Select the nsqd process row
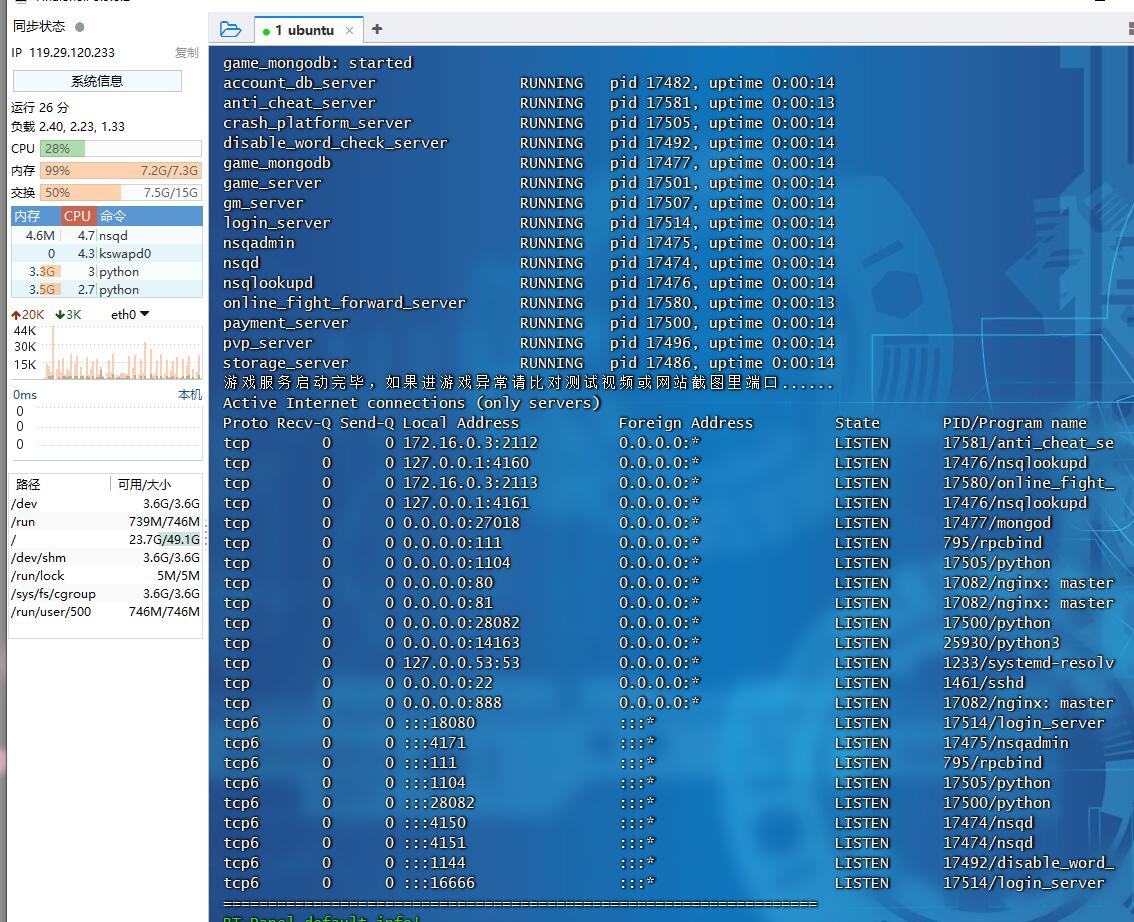Screen dimensions: 1134x922 coord(106,235)
